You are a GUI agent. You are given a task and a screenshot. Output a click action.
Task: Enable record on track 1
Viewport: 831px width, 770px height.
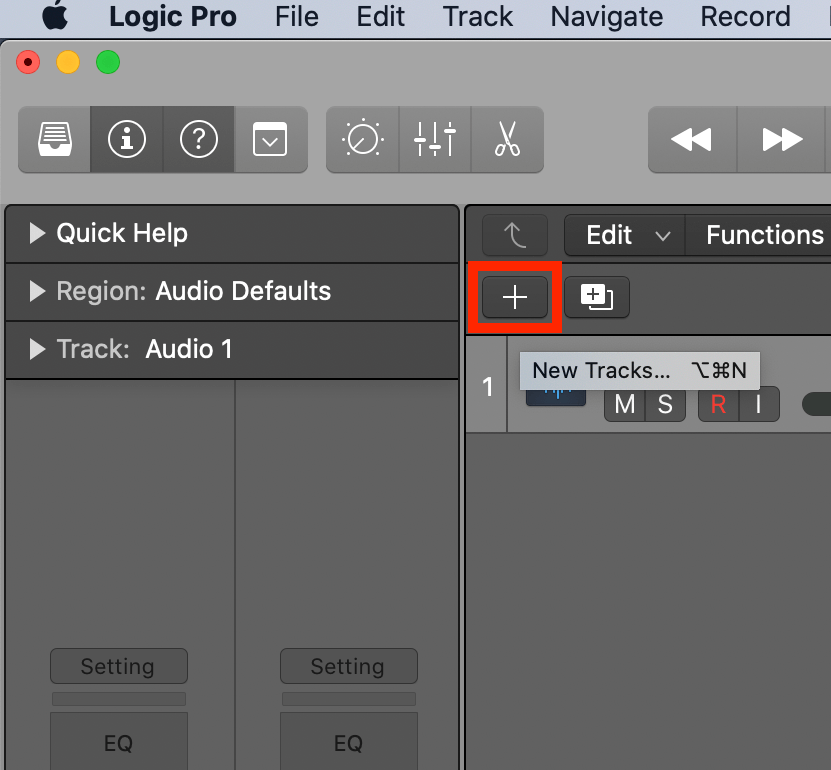tap(719, 404)
